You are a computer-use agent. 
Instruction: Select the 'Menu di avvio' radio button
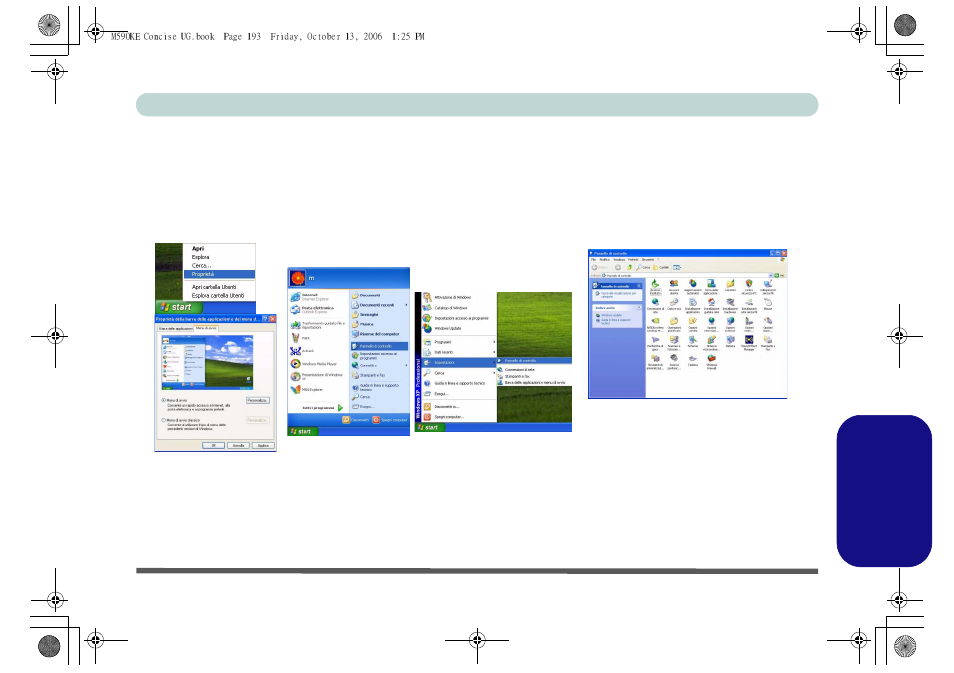tap(164, 399)
